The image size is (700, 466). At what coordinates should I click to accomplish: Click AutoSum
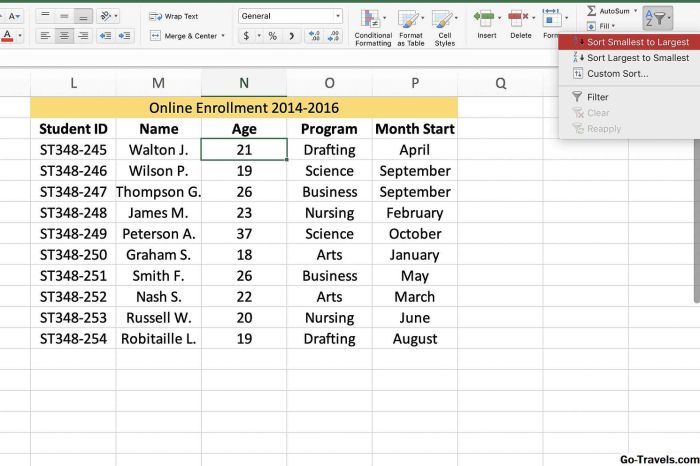point(608,11)
